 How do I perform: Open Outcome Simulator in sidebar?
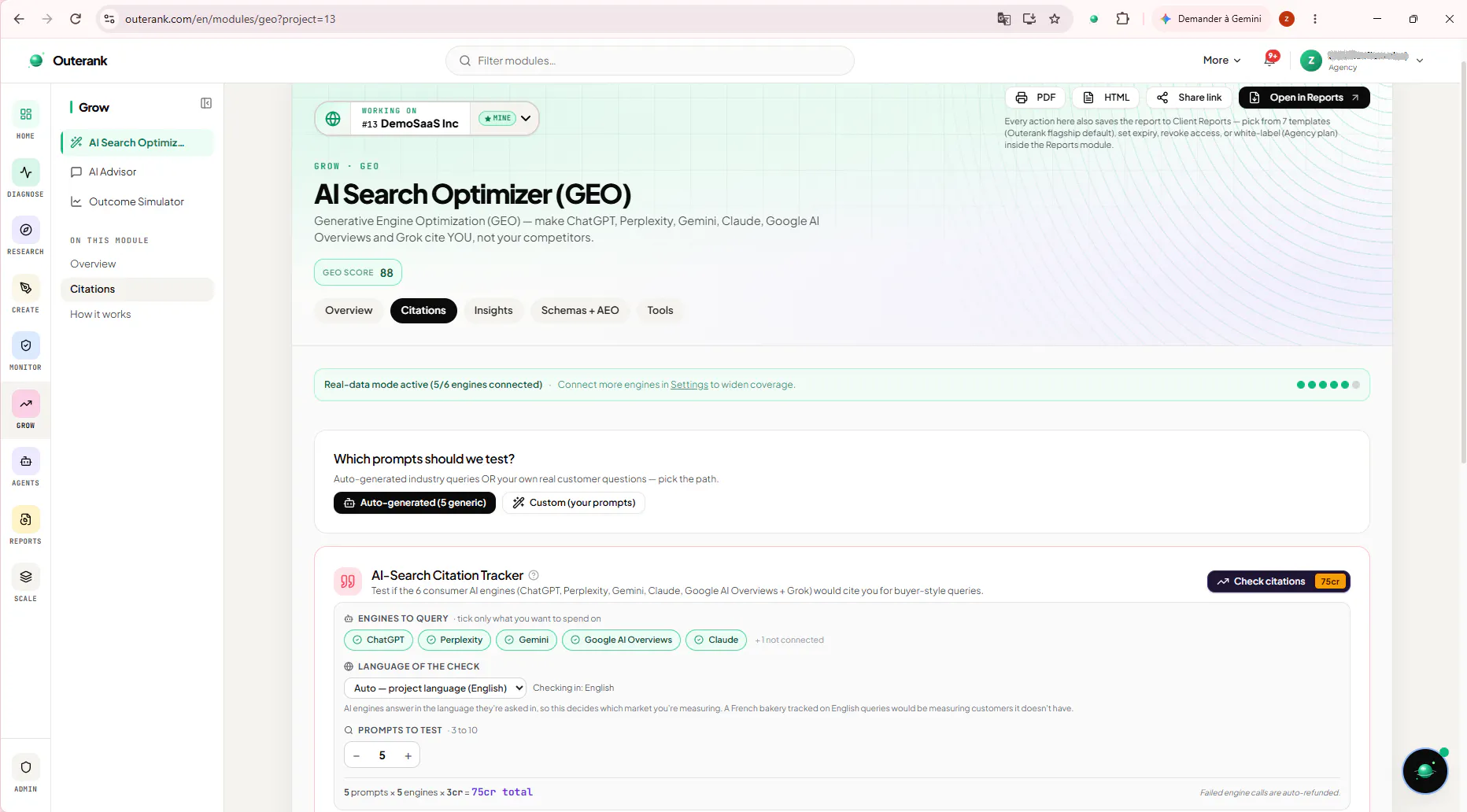click(x=137, y=201)
